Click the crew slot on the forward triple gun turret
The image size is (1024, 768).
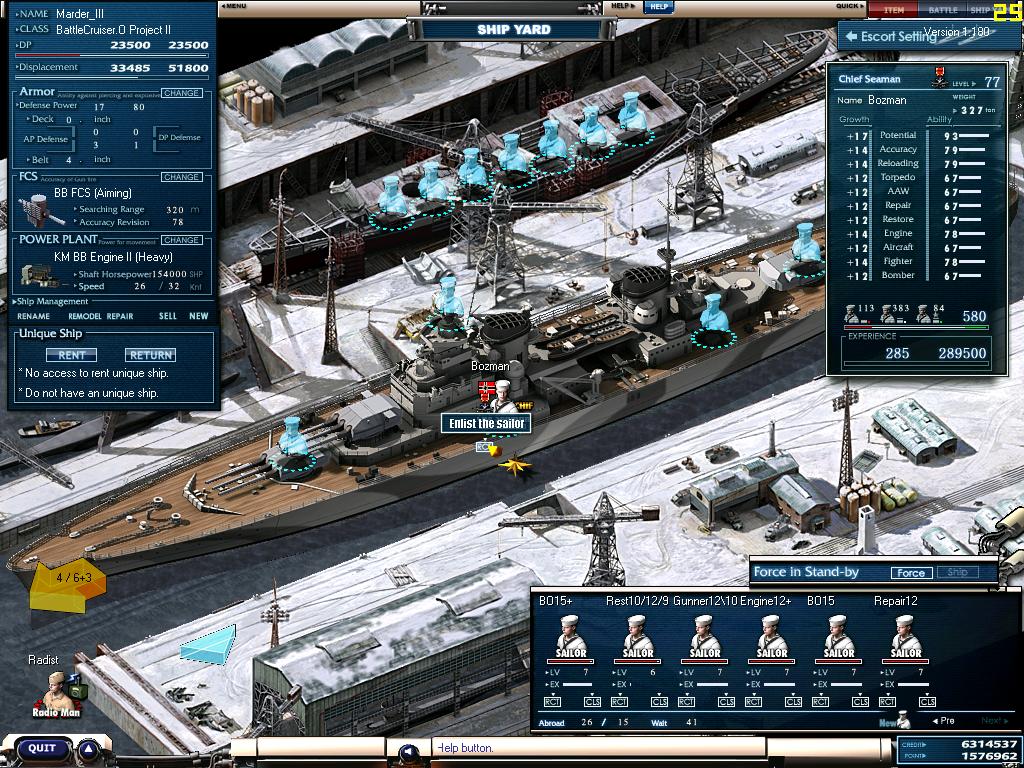tap(293, 447)
